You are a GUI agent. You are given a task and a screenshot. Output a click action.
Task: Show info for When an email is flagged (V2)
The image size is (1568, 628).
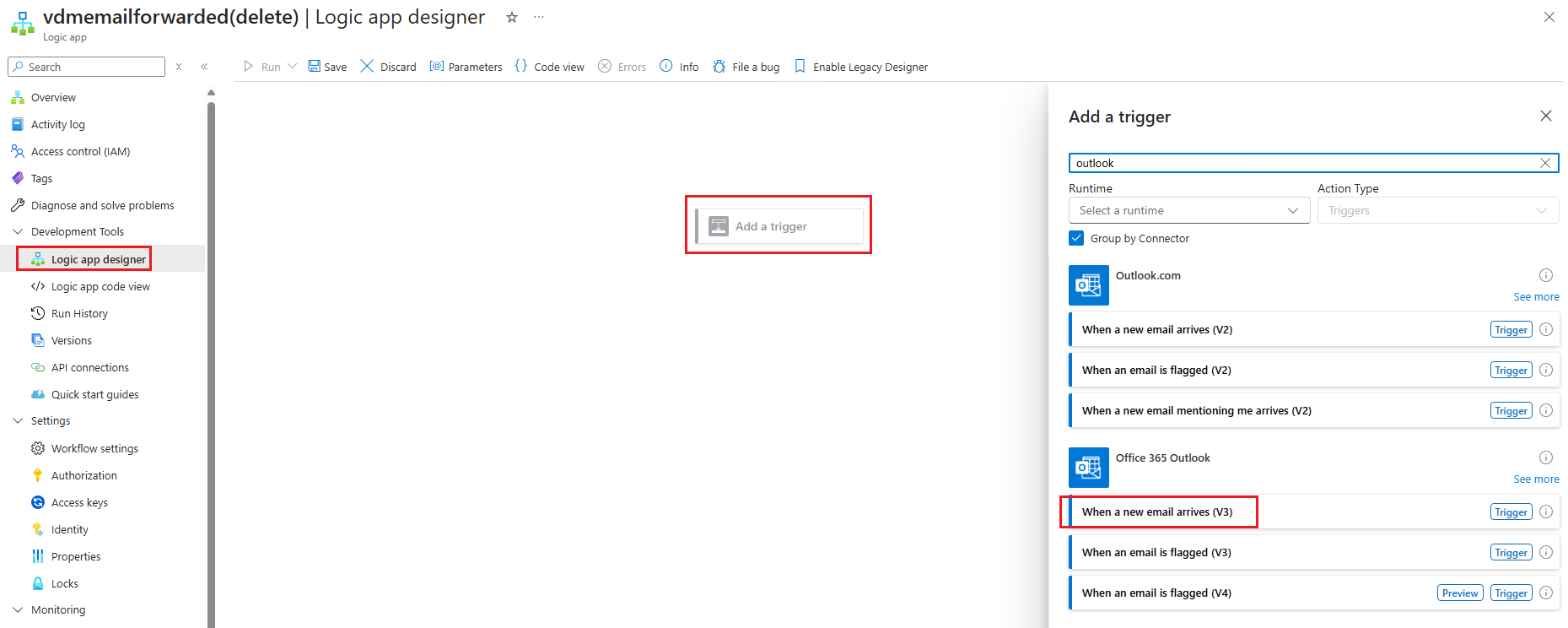point(1546,370)
